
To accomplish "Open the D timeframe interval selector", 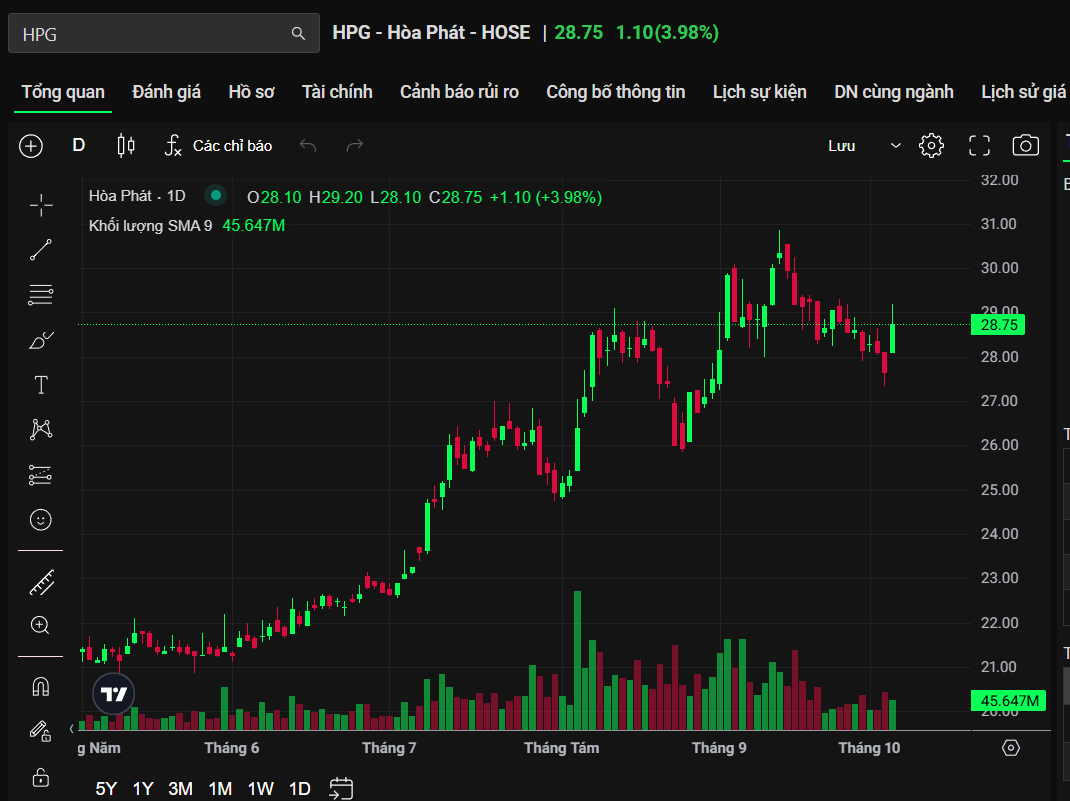I will 79,146.
